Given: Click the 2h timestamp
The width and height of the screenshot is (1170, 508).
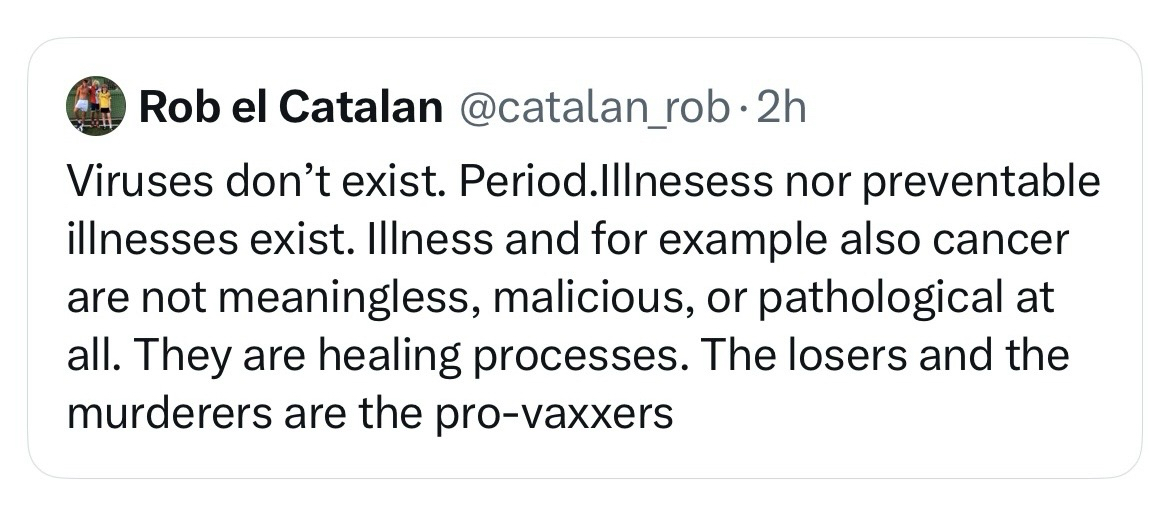Looking at the screenshot, I should (x=781, y=107).
